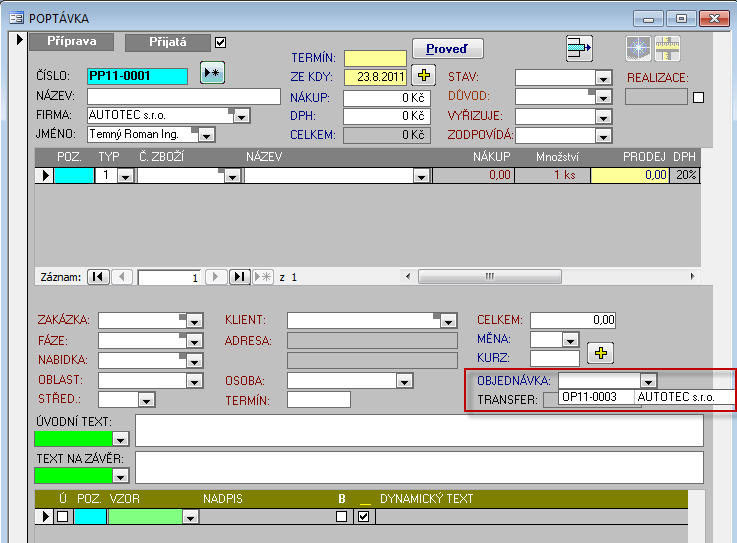Viewport: 737px width, 543px height.
Task: Toggle the Ú checkbox in dynamic text row
Action: click(x=63, y=517)
